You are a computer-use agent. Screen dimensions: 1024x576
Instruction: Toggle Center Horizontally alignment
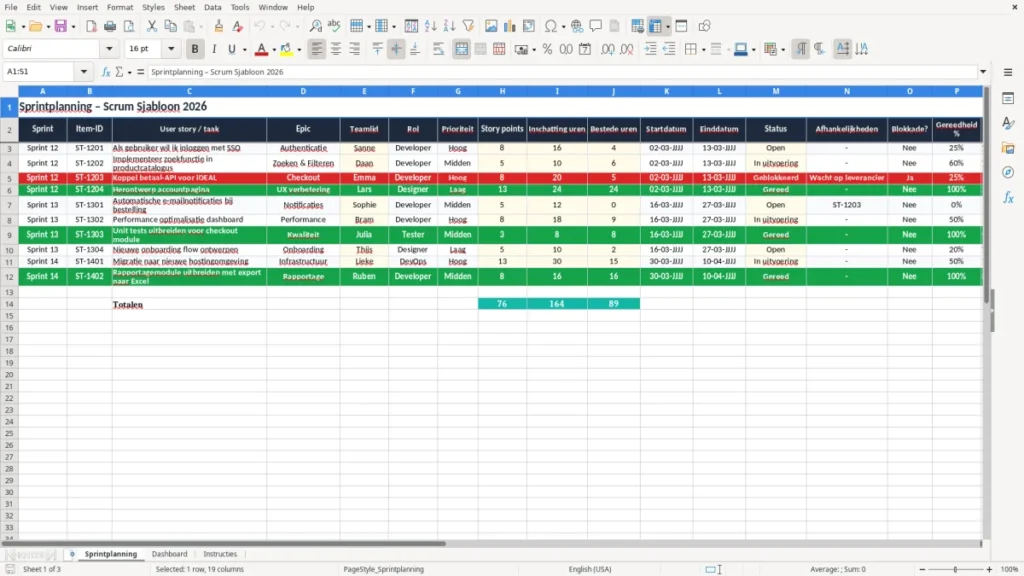pyautogui.click(x=336, y=49)
